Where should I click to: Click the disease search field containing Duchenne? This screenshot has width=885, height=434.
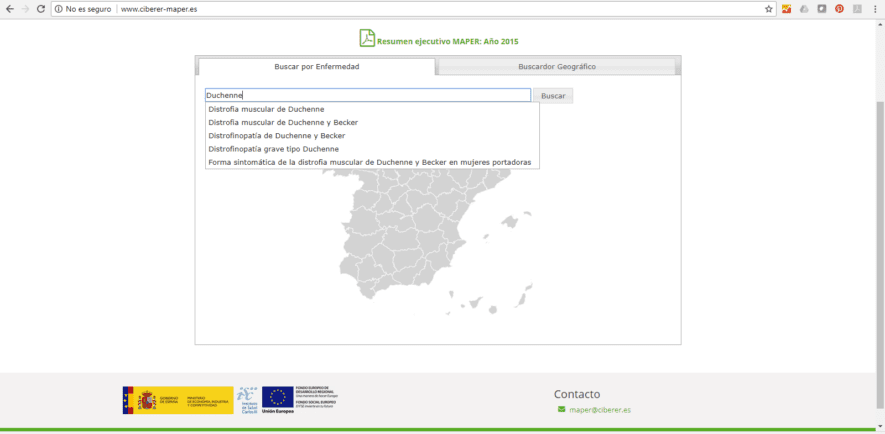(367, 95)
